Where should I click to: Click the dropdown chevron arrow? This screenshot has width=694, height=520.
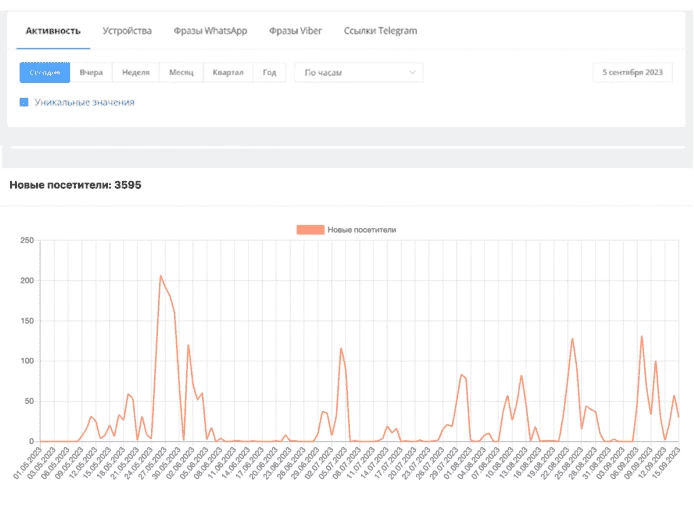pos(412,73)
